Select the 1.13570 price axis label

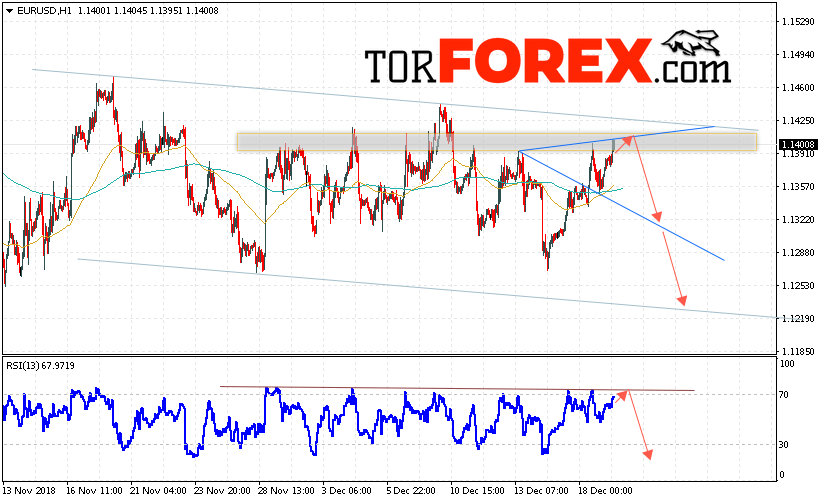click(799, 186)
